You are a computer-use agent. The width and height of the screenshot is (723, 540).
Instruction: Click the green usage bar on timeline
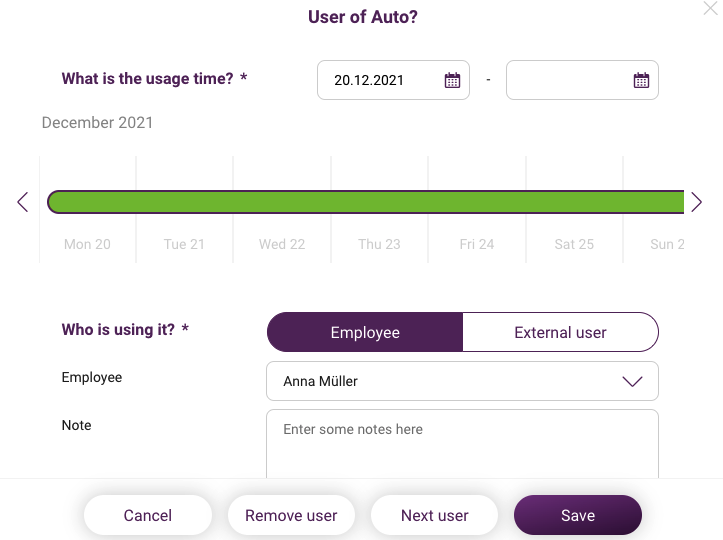click(x=366, y=202)
